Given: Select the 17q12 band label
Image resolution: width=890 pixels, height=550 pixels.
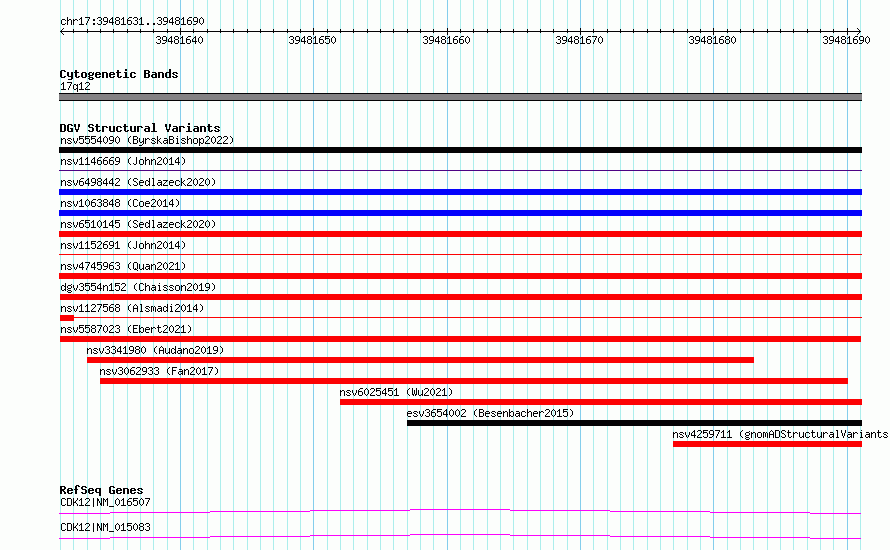Looking at the screenshot, I should [75, 86].
